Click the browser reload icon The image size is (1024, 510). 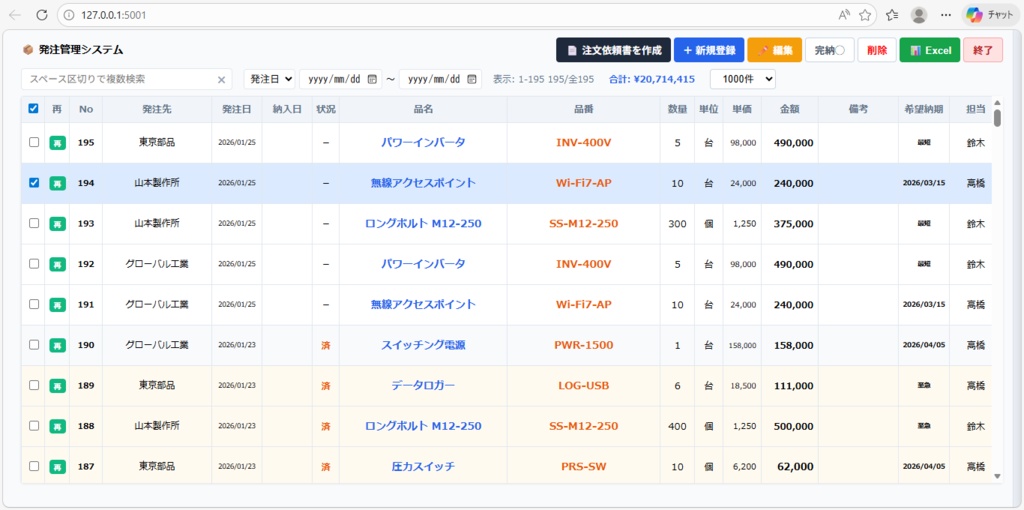[42, 15]
